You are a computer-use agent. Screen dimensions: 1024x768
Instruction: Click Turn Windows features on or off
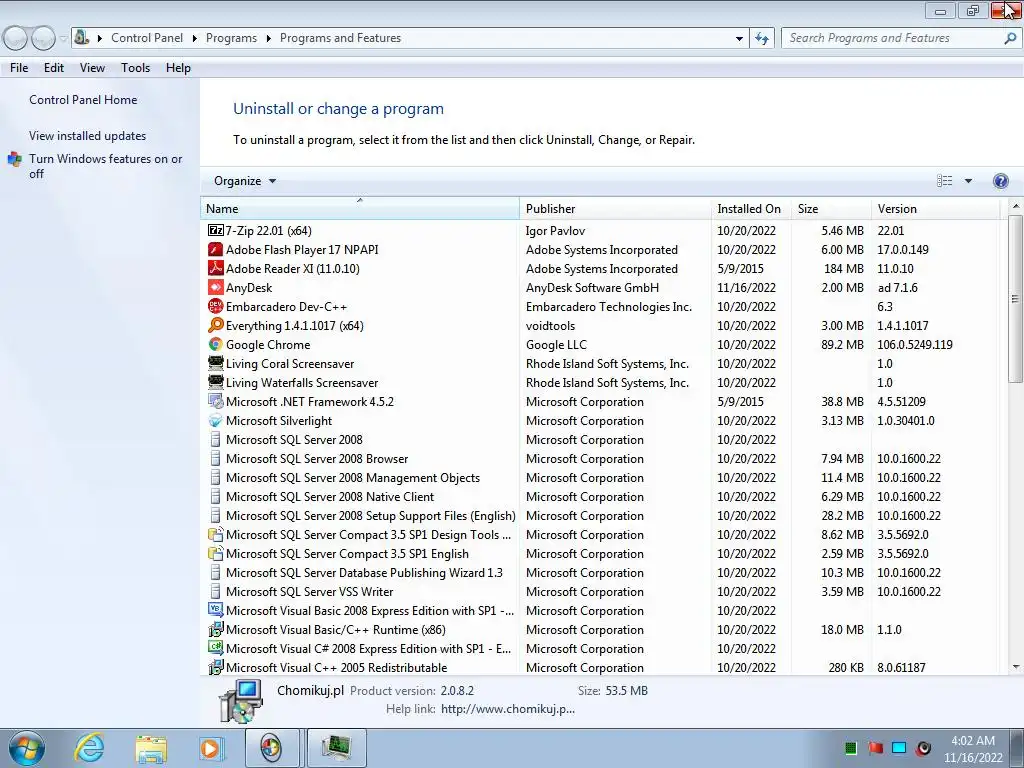[105, 166]
